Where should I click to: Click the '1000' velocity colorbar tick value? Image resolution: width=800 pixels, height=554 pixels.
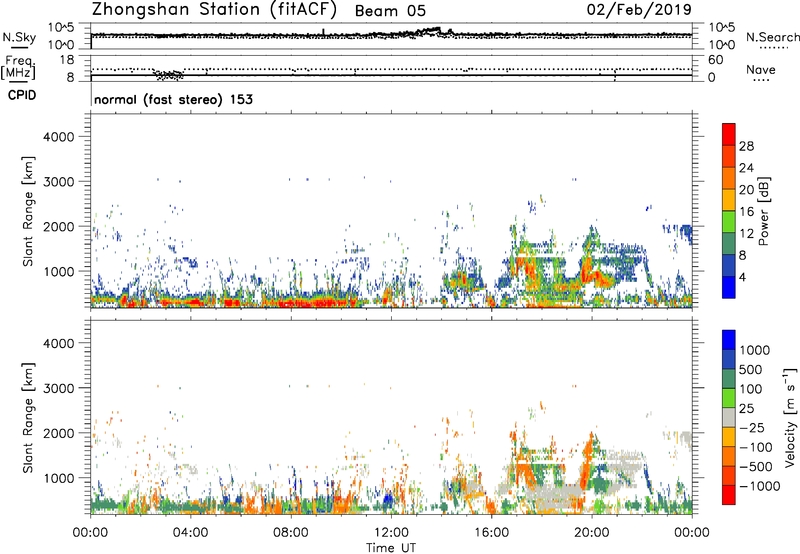point(755,350)
